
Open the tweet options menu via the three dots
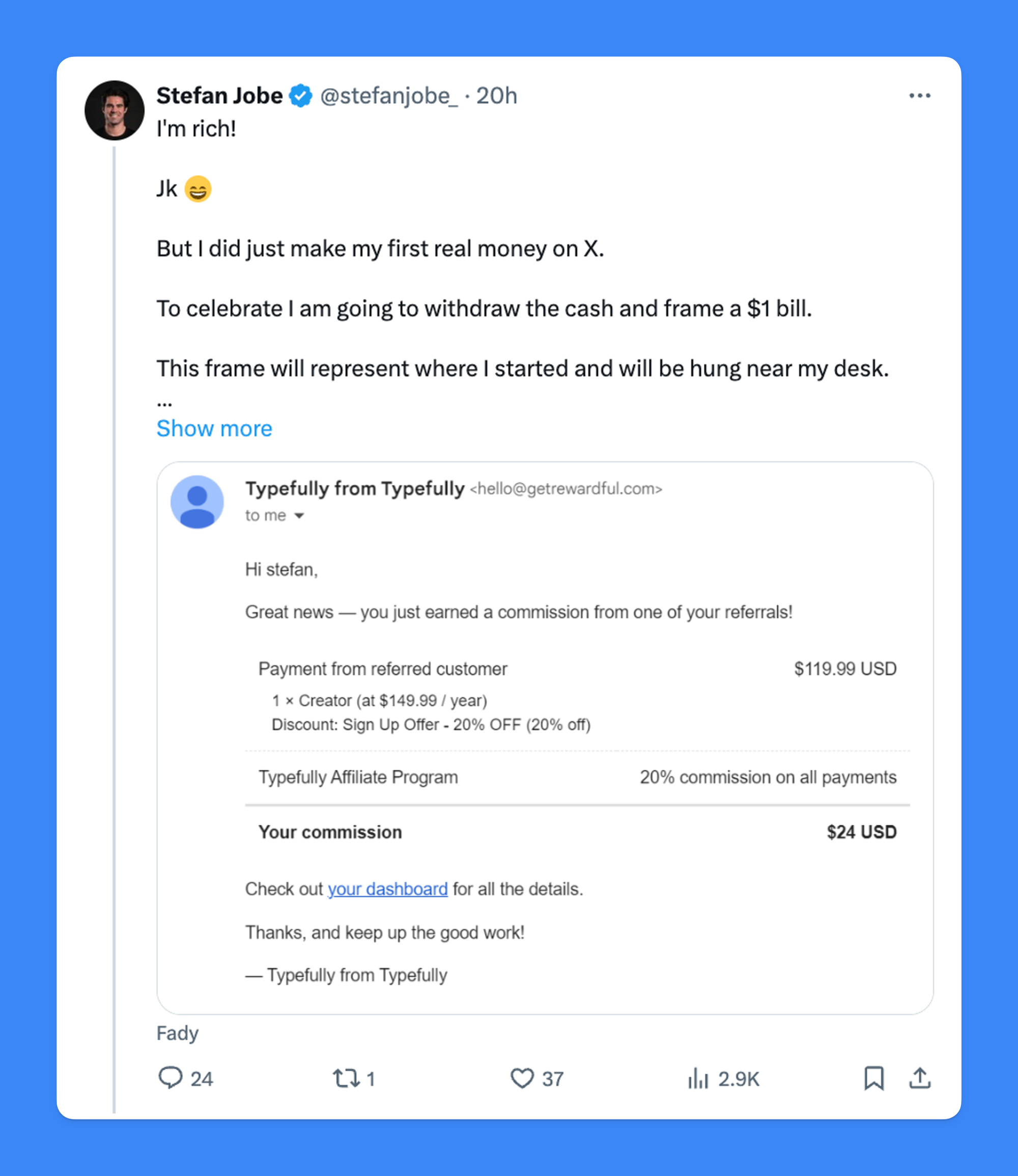920,95
